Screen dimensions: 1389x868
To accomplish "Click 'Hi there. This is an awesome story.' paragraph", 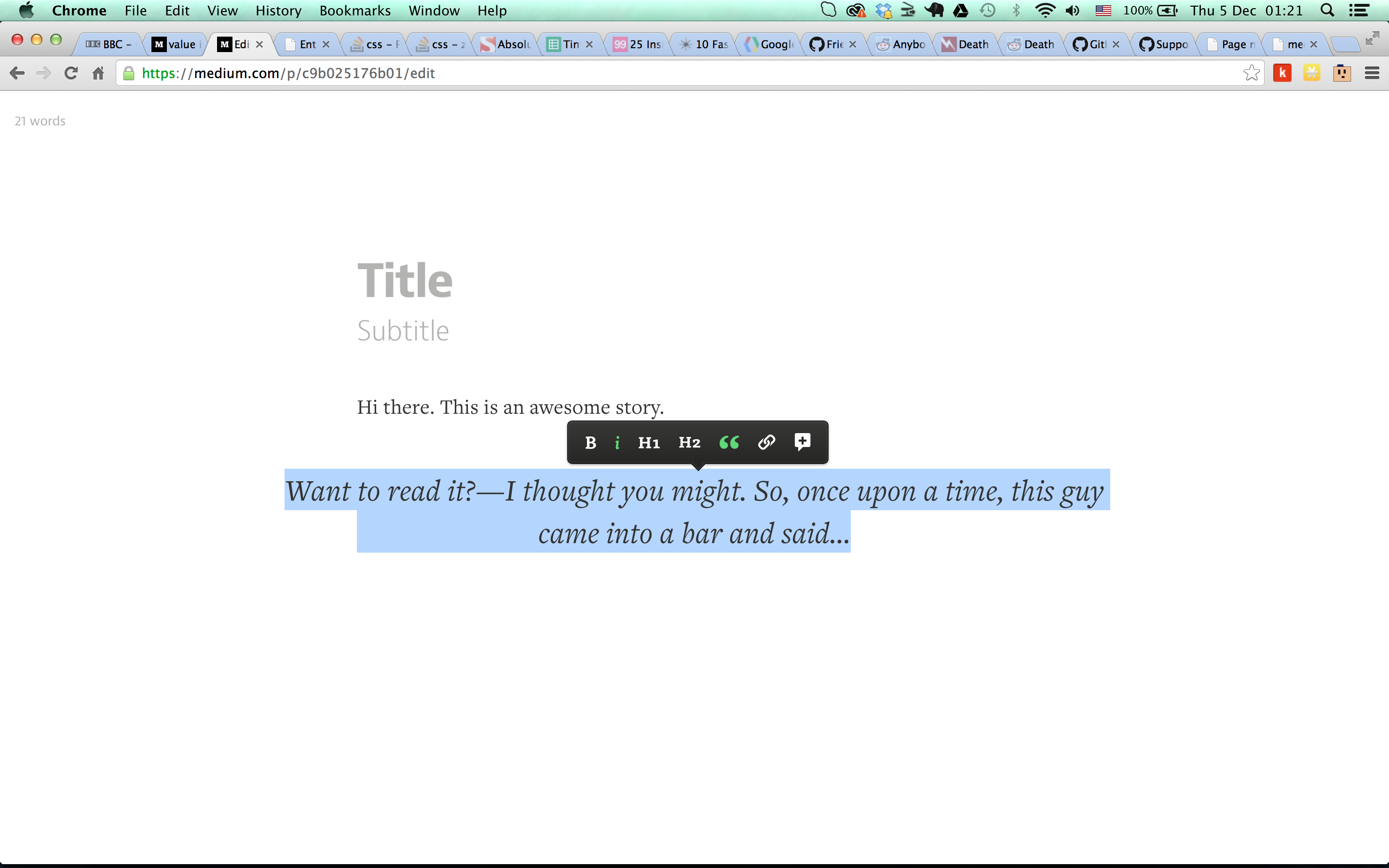I will 510,407.
